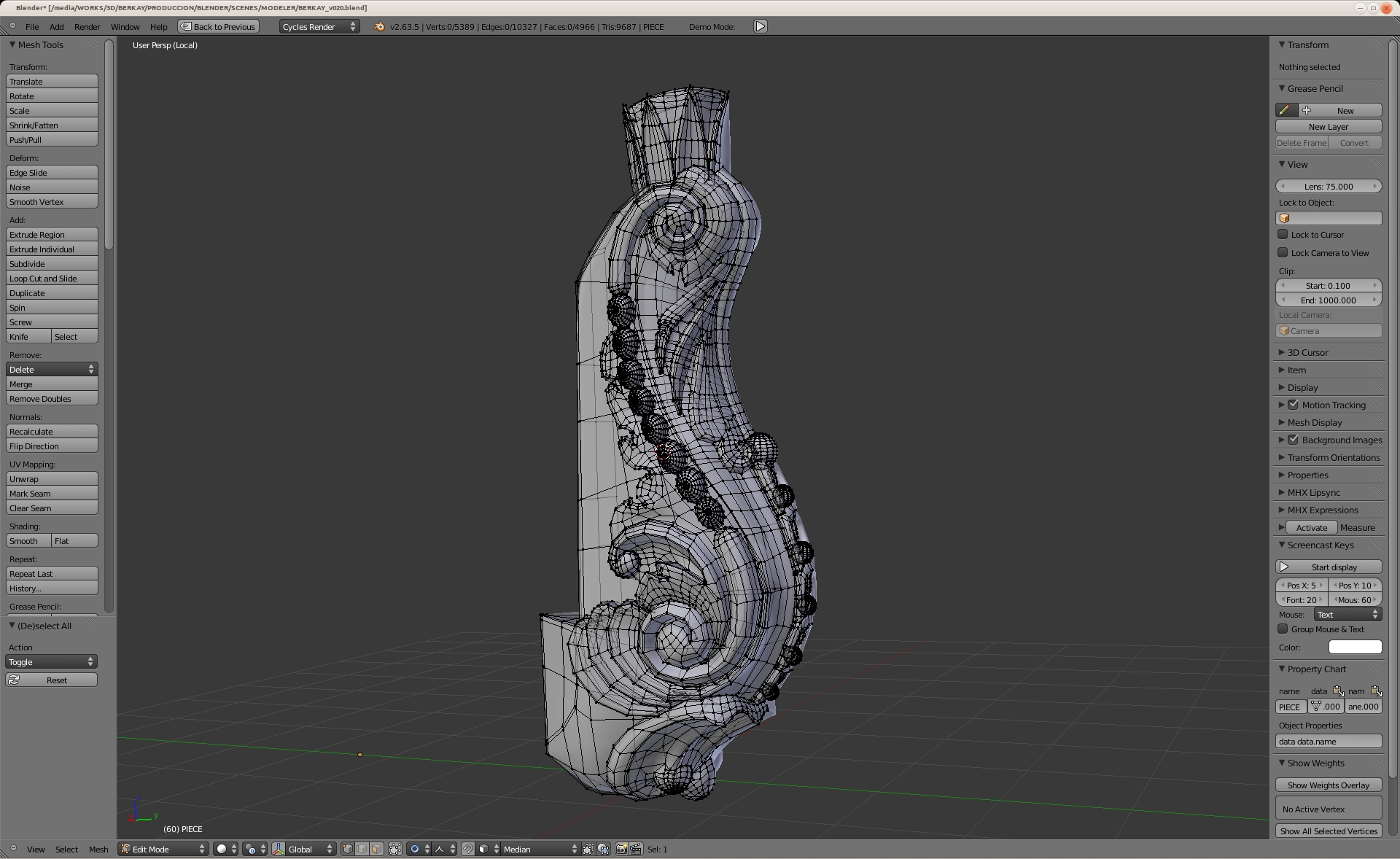Click the Extrude Region button
Screen dimensions: 1400x859
click(x=52, y=235)
